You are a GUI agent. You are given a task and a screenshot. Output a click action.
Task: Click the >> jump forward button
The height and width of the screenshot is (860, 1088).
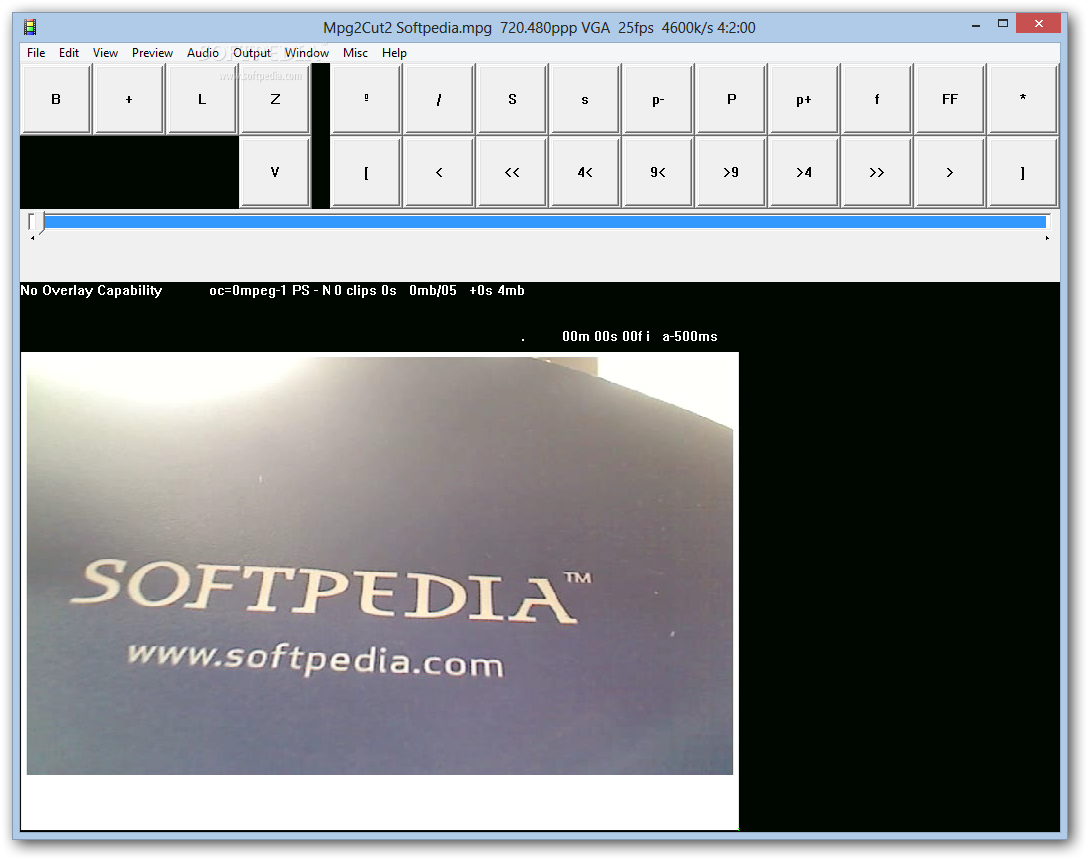877,172
